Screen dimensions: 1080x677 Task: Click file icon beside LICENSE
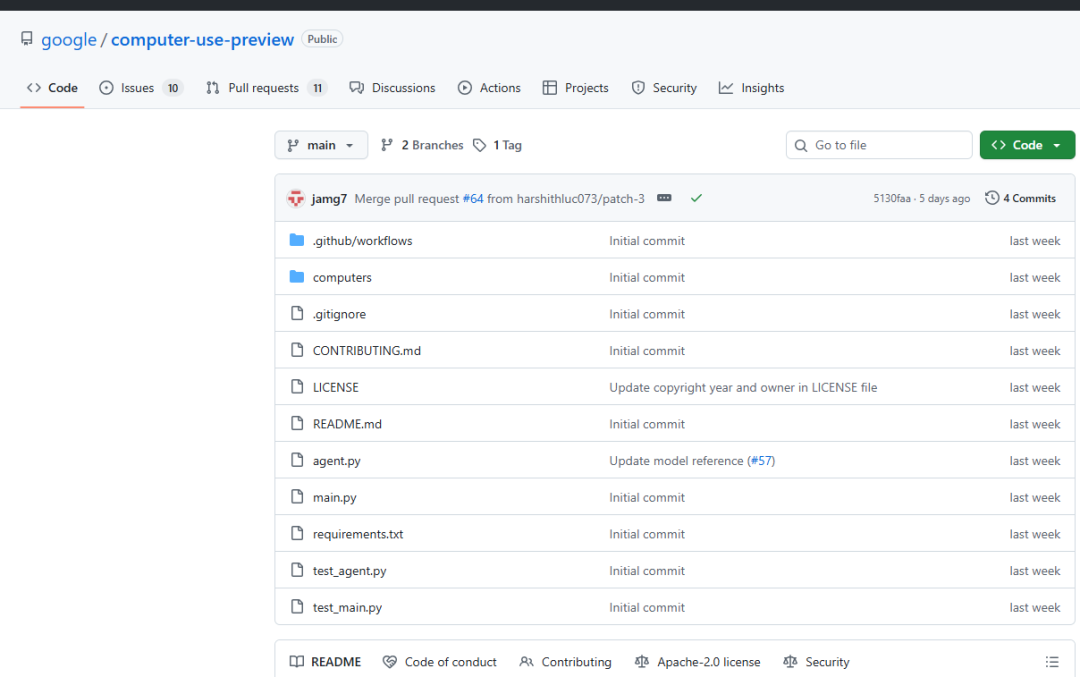coord(297,386)
